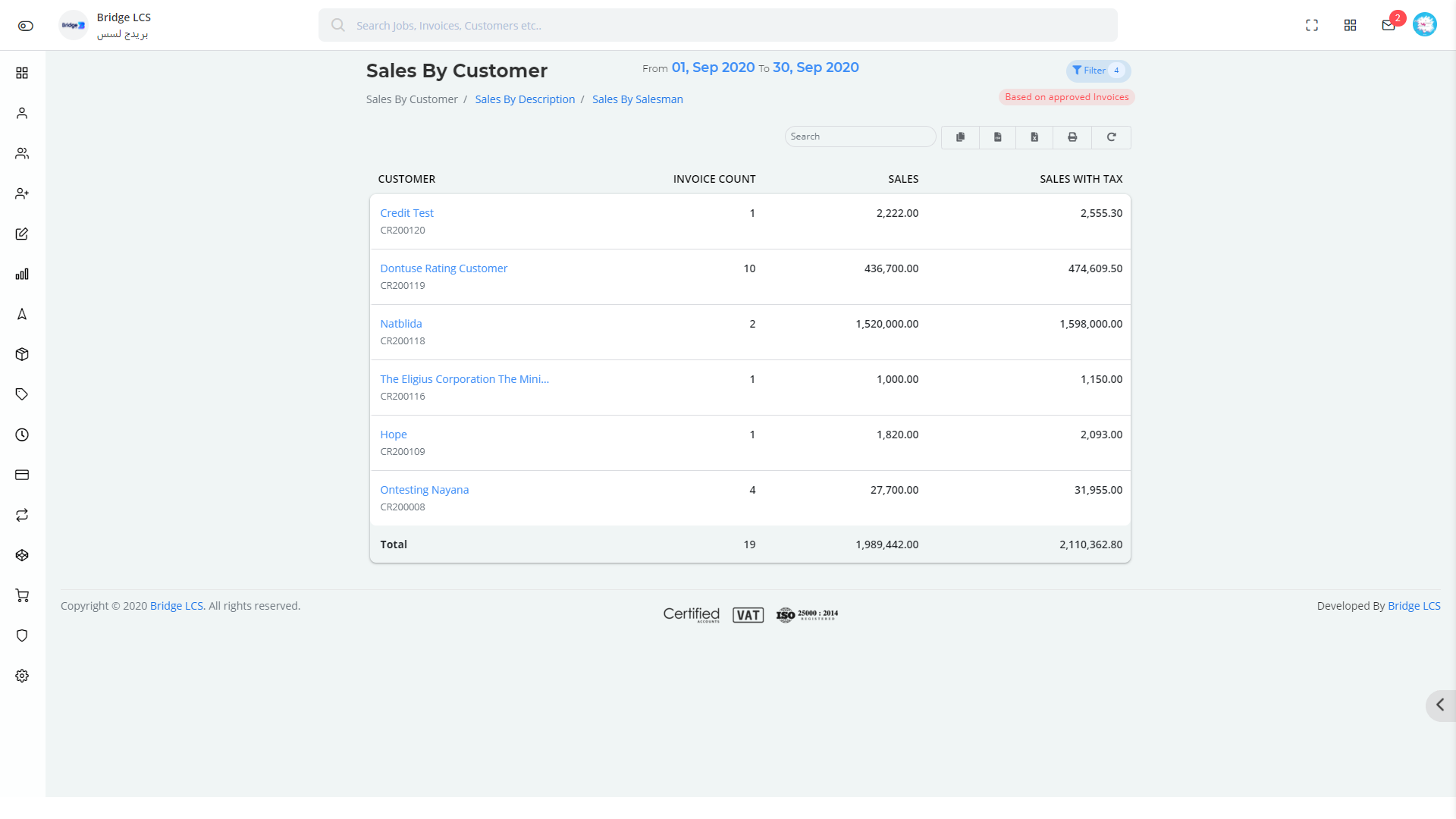Click the 'Based on approved Invoices' label
This screenshot has height=819, width=1456.
(x=1066, y=97)
